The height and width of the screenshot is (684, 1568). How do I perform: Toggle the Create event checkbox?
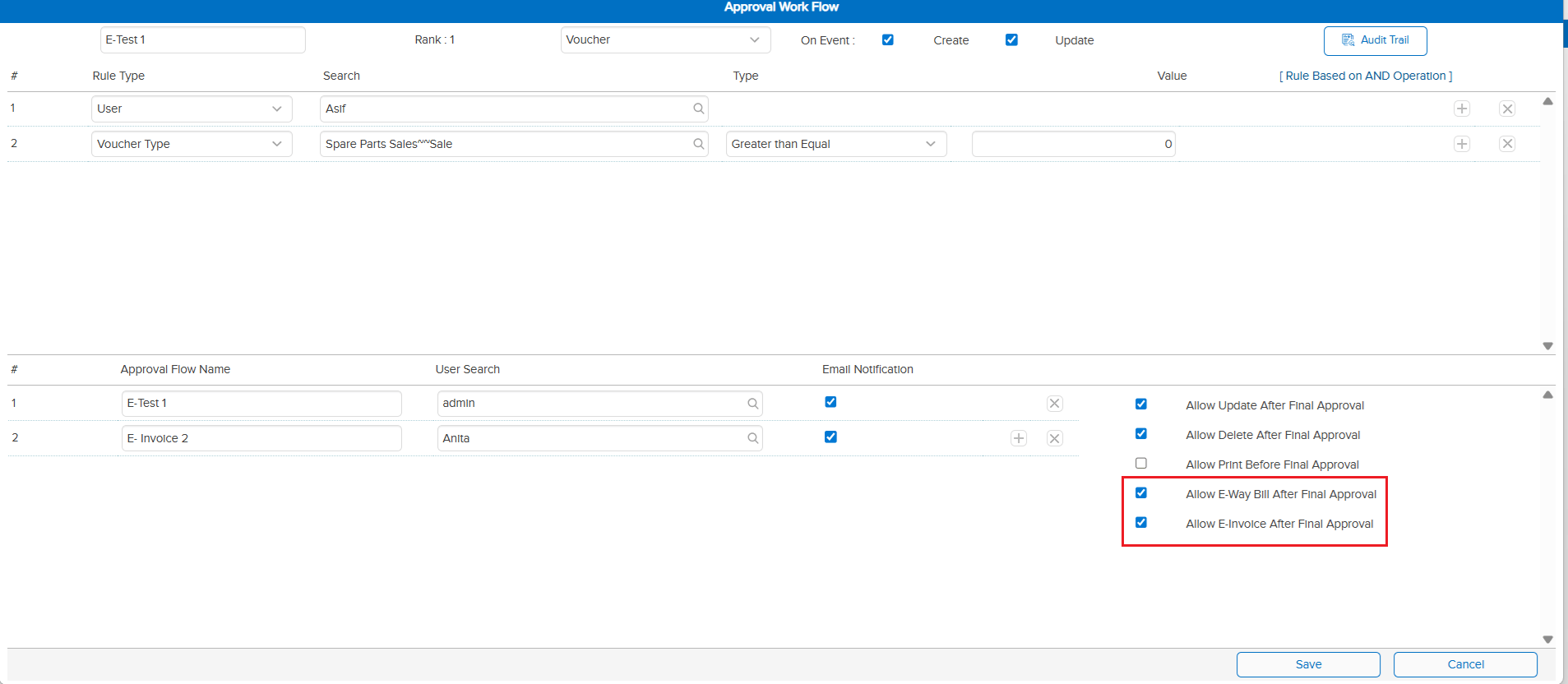[x=888, y=39]
